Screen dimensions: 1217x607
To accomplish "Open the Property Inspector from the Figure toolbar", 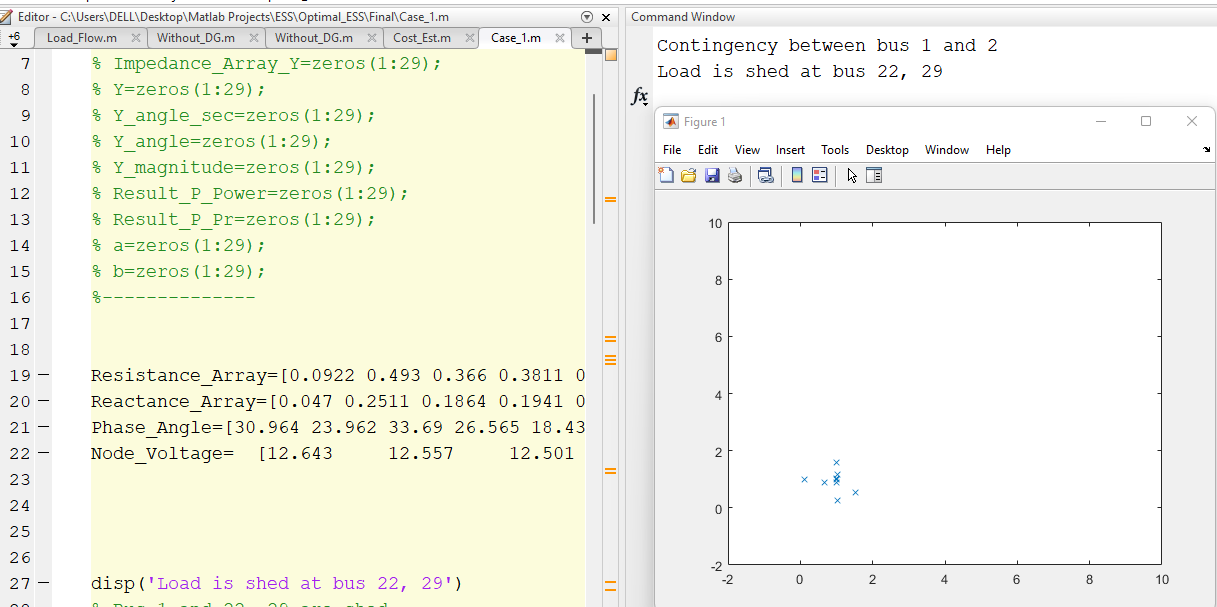I will 874,175.
